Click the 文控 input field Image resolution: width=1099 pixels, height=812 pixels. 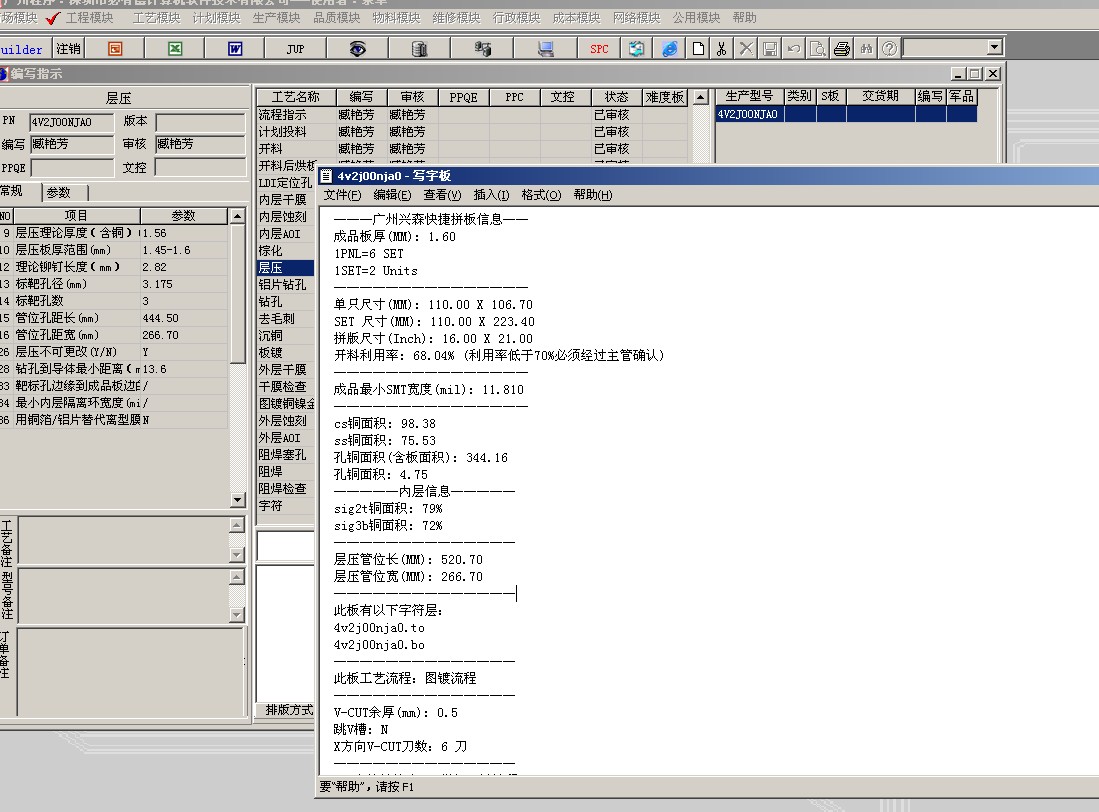(x=200, y=167)
